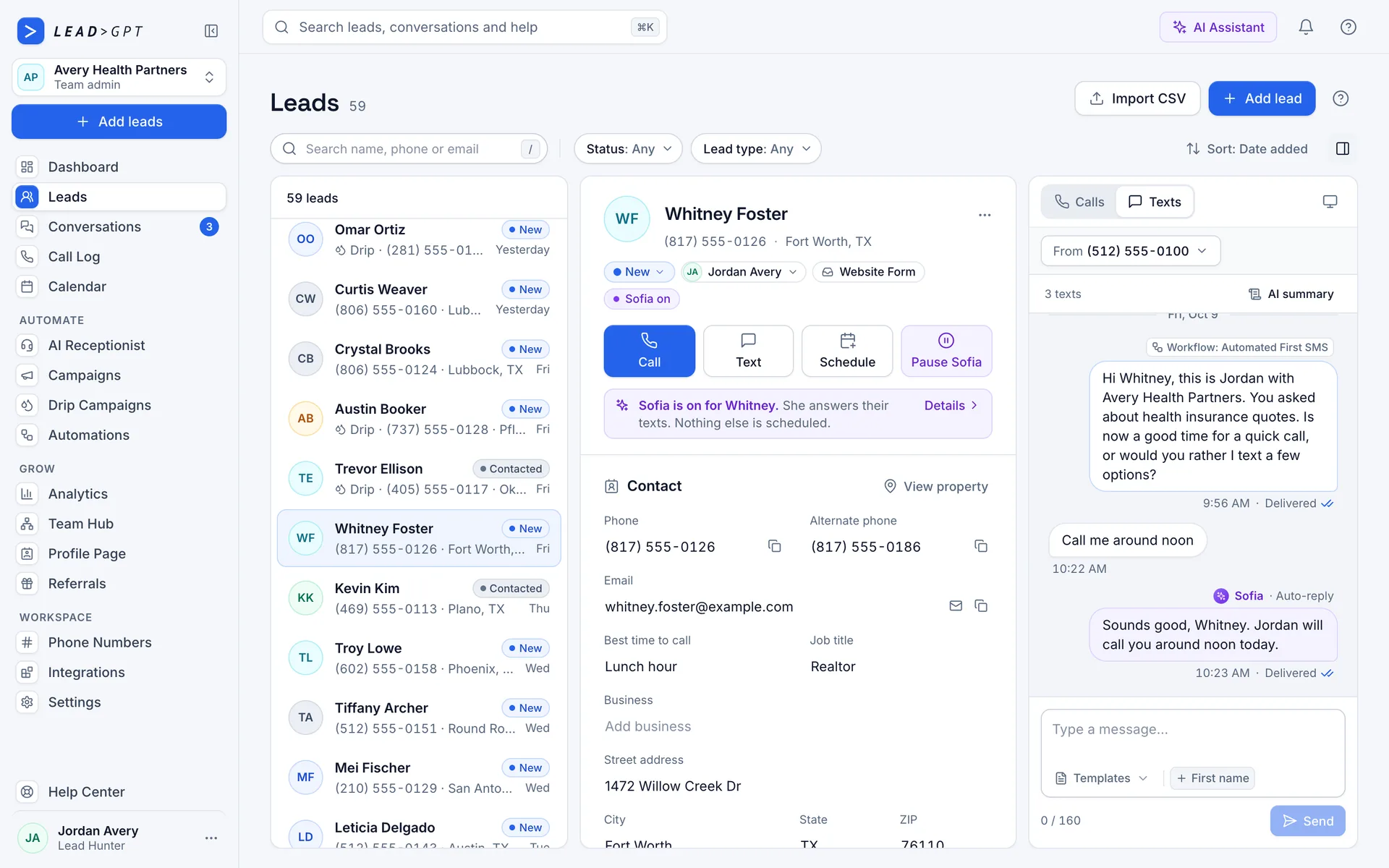Image resolution: width=1389 pixels, height=868 pixels.
Task: Insert First name variable
Action: [x=1212, y=778]
